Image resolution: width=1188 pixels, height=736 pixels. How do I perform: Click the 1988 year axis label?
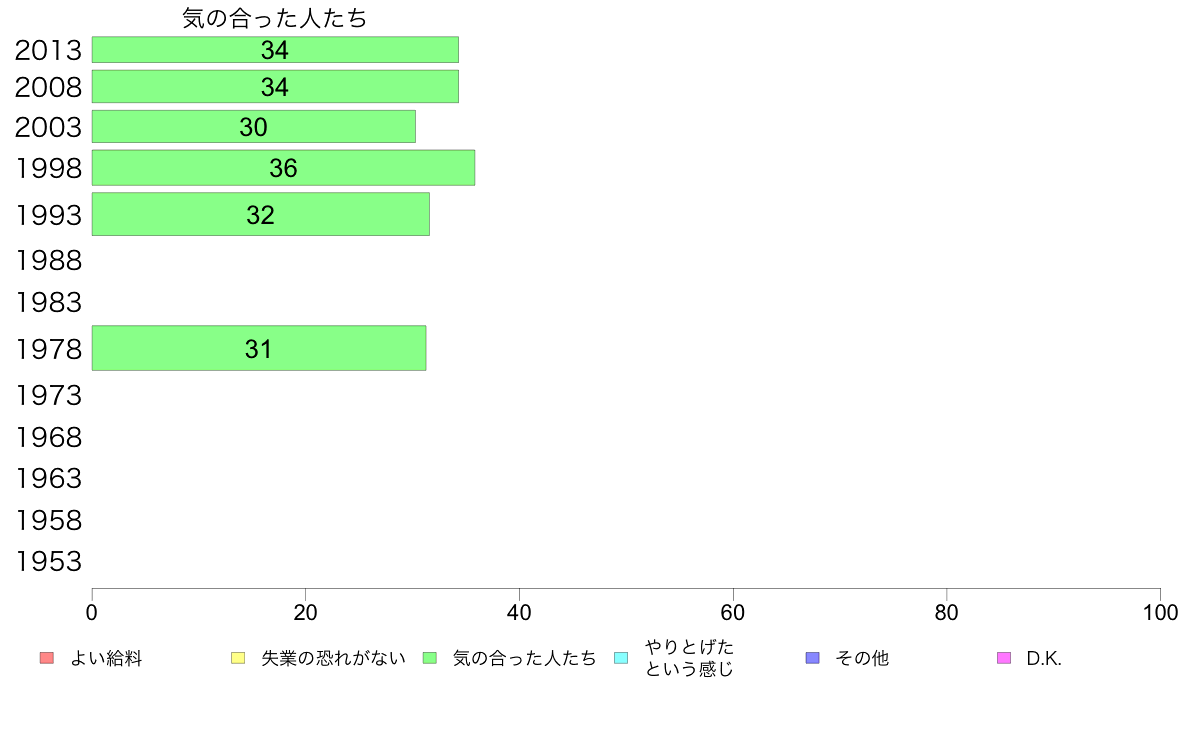coord(48,261)
